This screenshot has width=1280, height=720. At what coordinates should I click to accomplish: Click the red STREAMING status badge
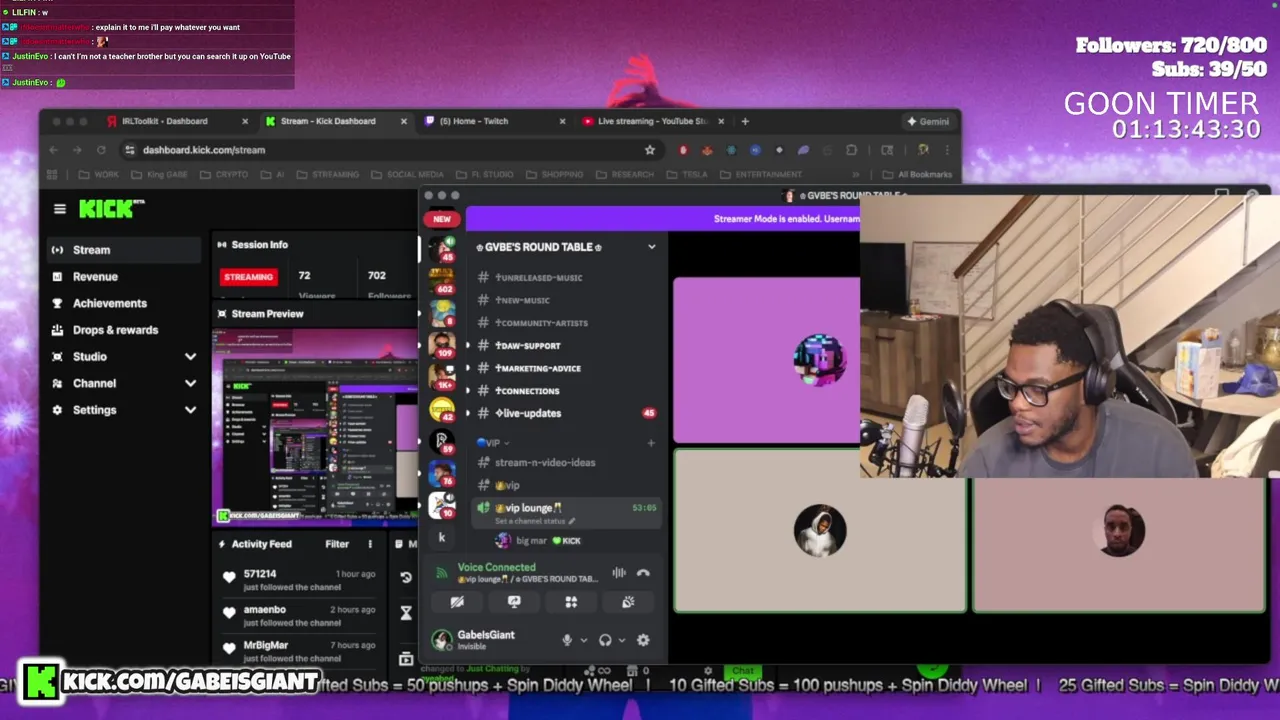tap(249, 277)
